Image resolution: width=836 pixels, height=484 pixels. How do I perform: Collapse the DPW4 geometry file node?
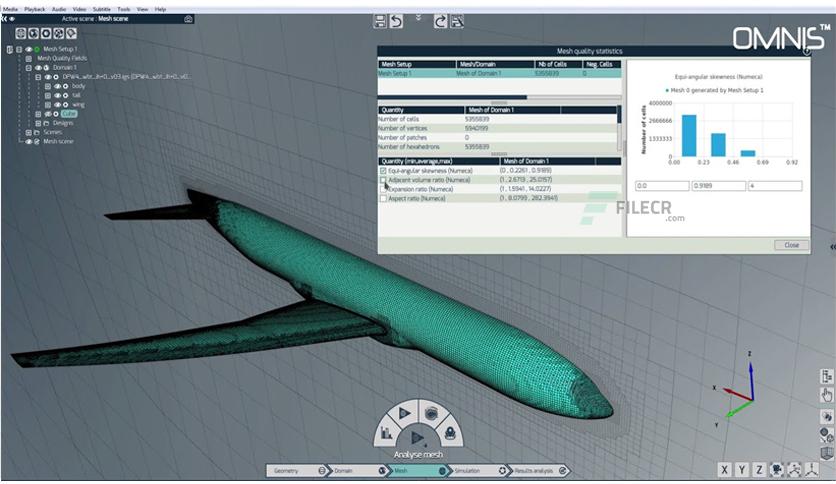point(38,77)
